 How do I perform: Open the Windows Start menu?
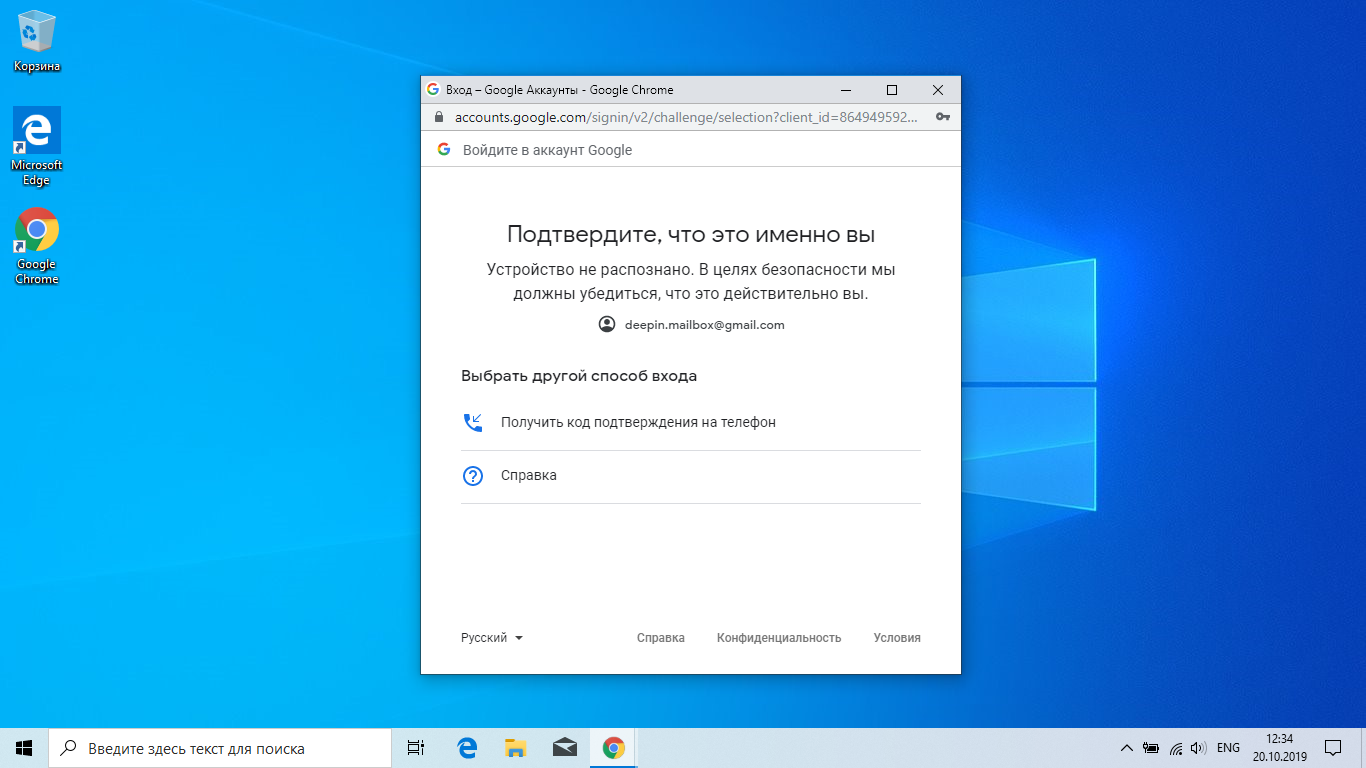pyautogui.click(x=24, y=748)
